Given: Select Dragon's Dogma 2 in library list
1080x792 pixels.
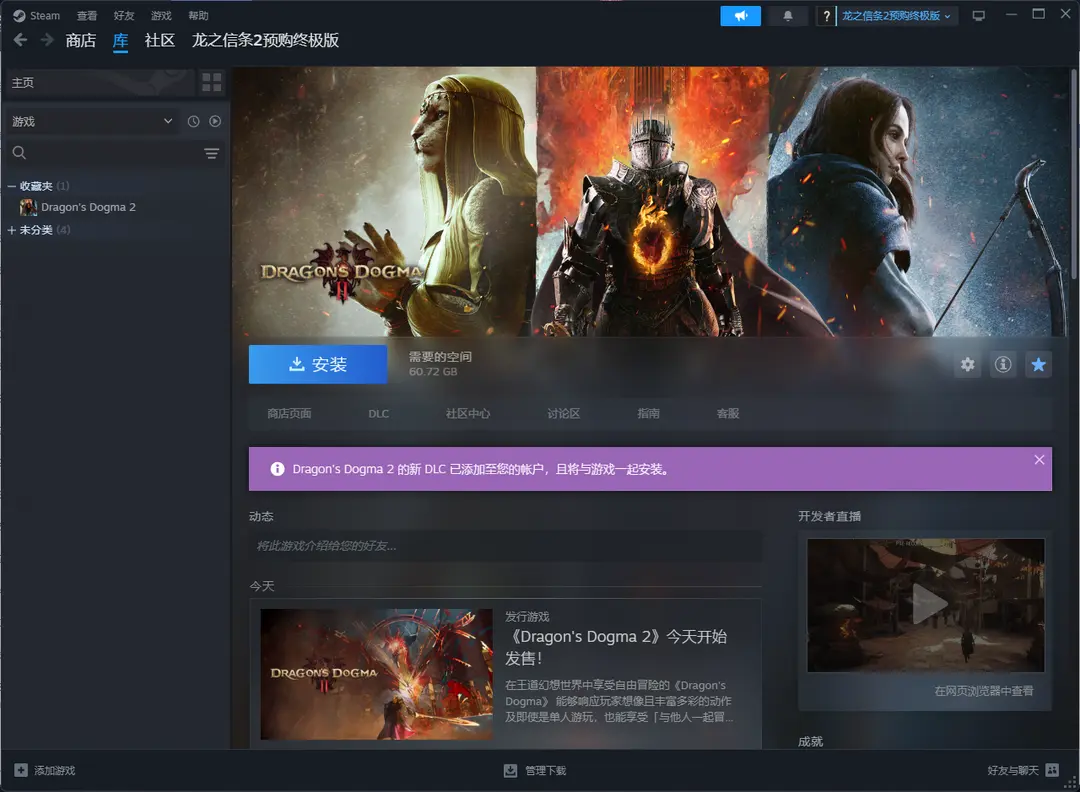Looking at the screenshot, I should pos(88,207).
